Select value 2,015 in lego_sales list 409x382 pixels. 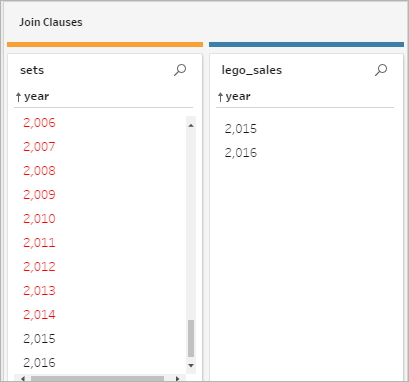(241, 129)
